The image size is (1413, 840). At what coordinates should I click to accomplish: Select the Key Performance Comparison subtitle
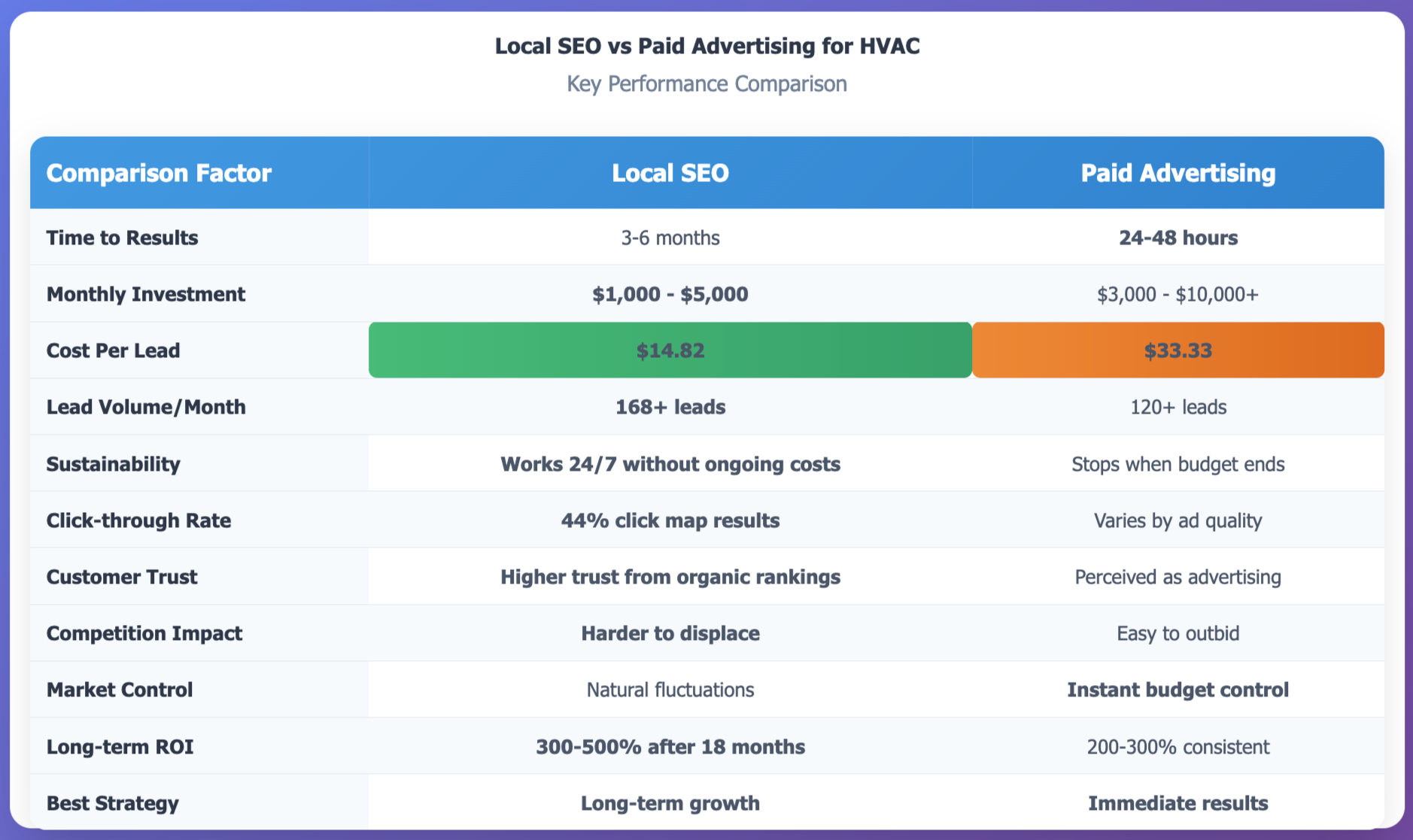point(706,83)
